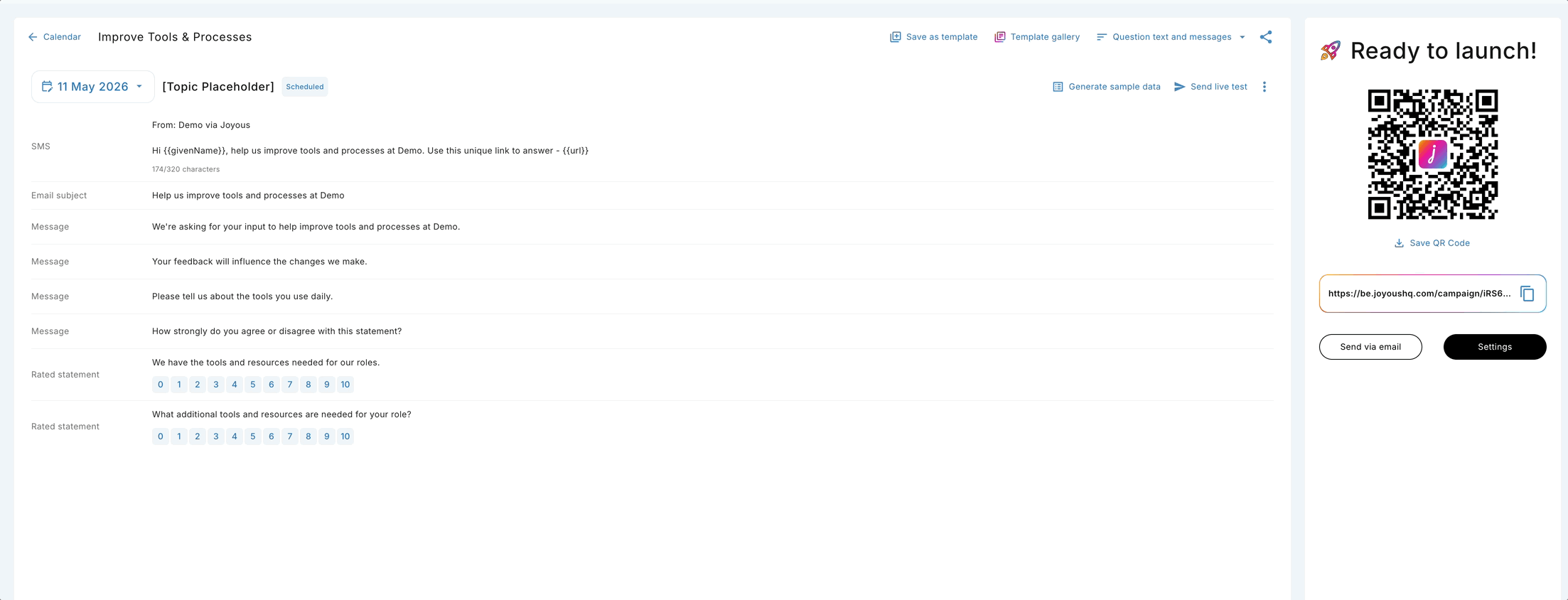Save the QR Code
The width and height of the screenshot is (1568, 600).
[1432, 243]
